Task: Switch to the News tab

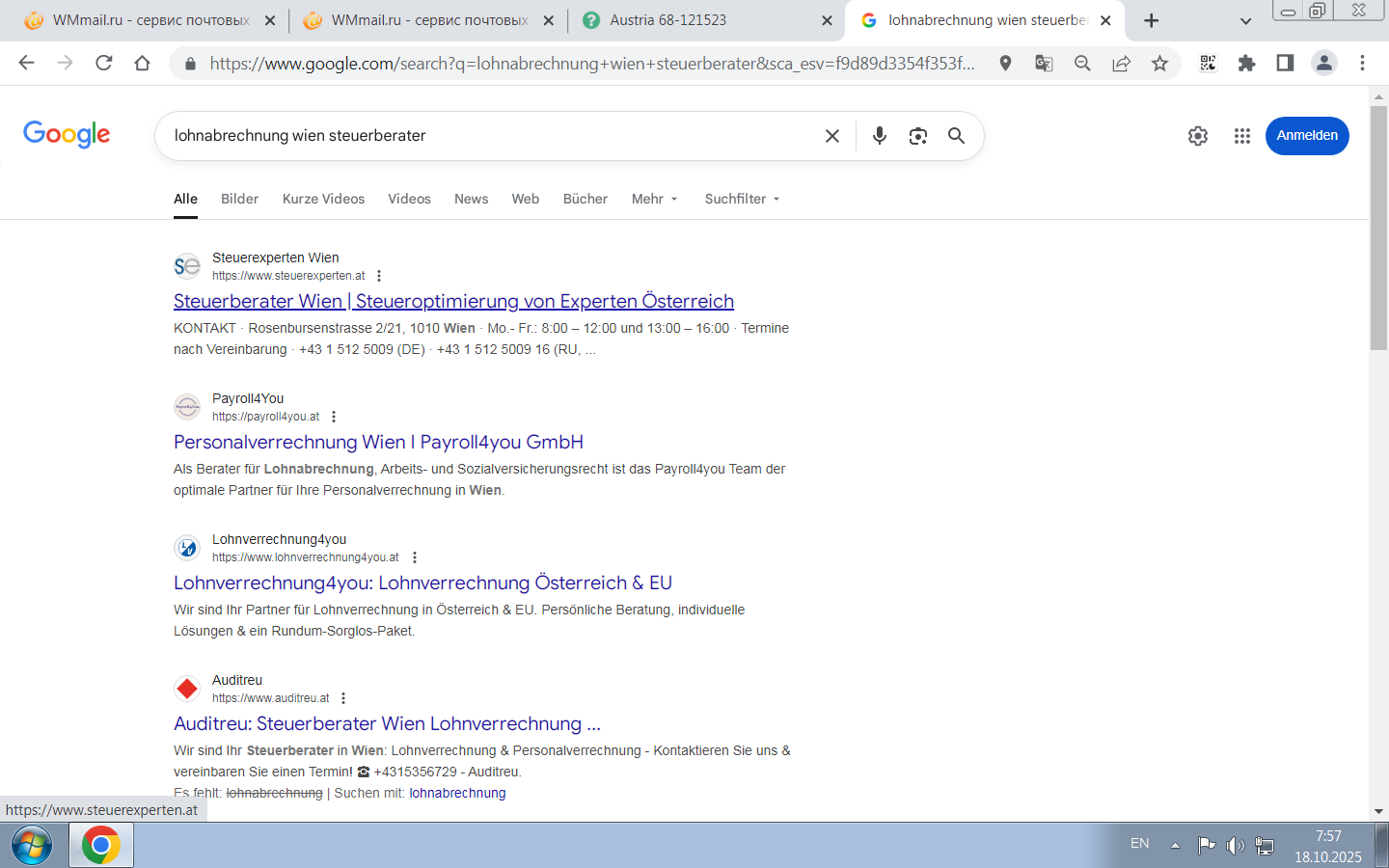Action: 471,199
